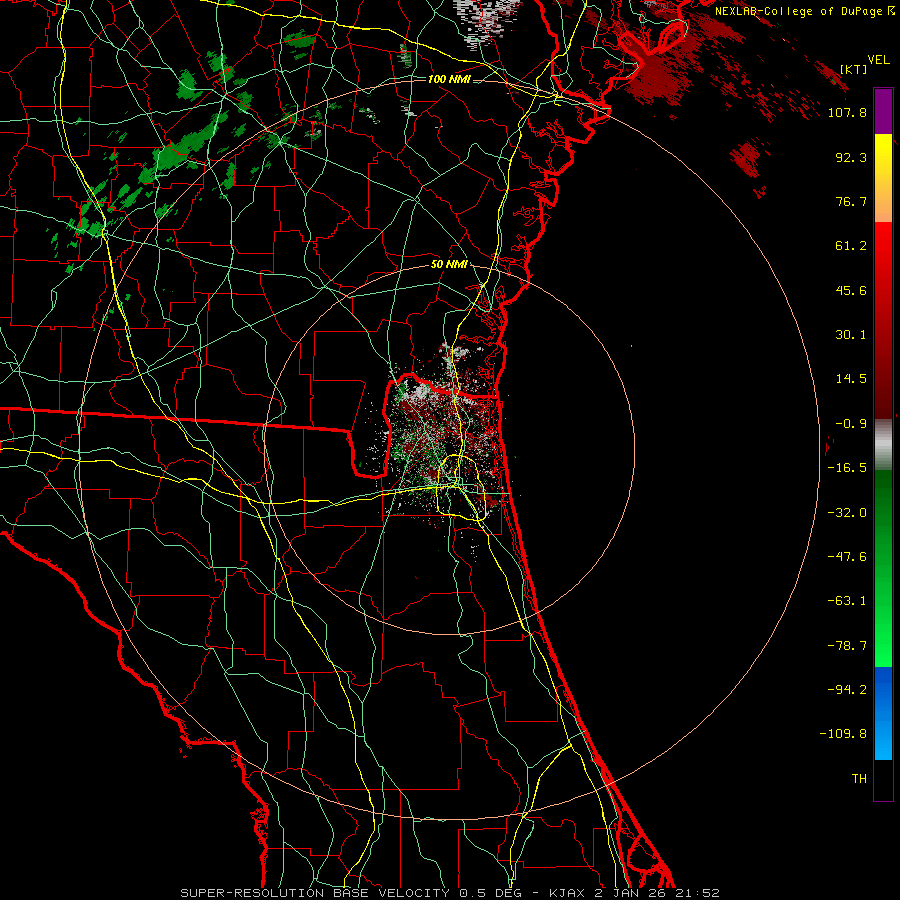Click the -47.6 velocity scale value
This screenshot has width=900, height=900.
847,557
